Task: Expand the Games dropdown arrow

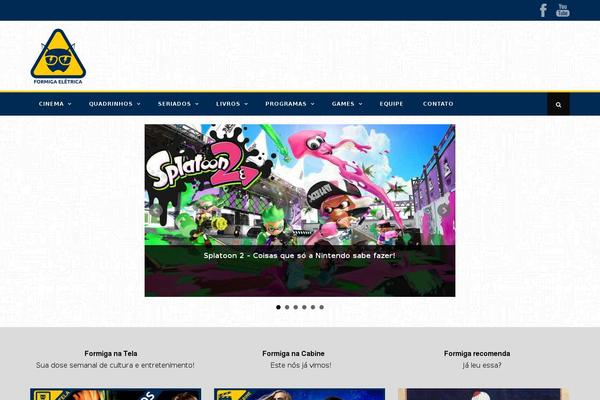Action: [x=360, y=104]
